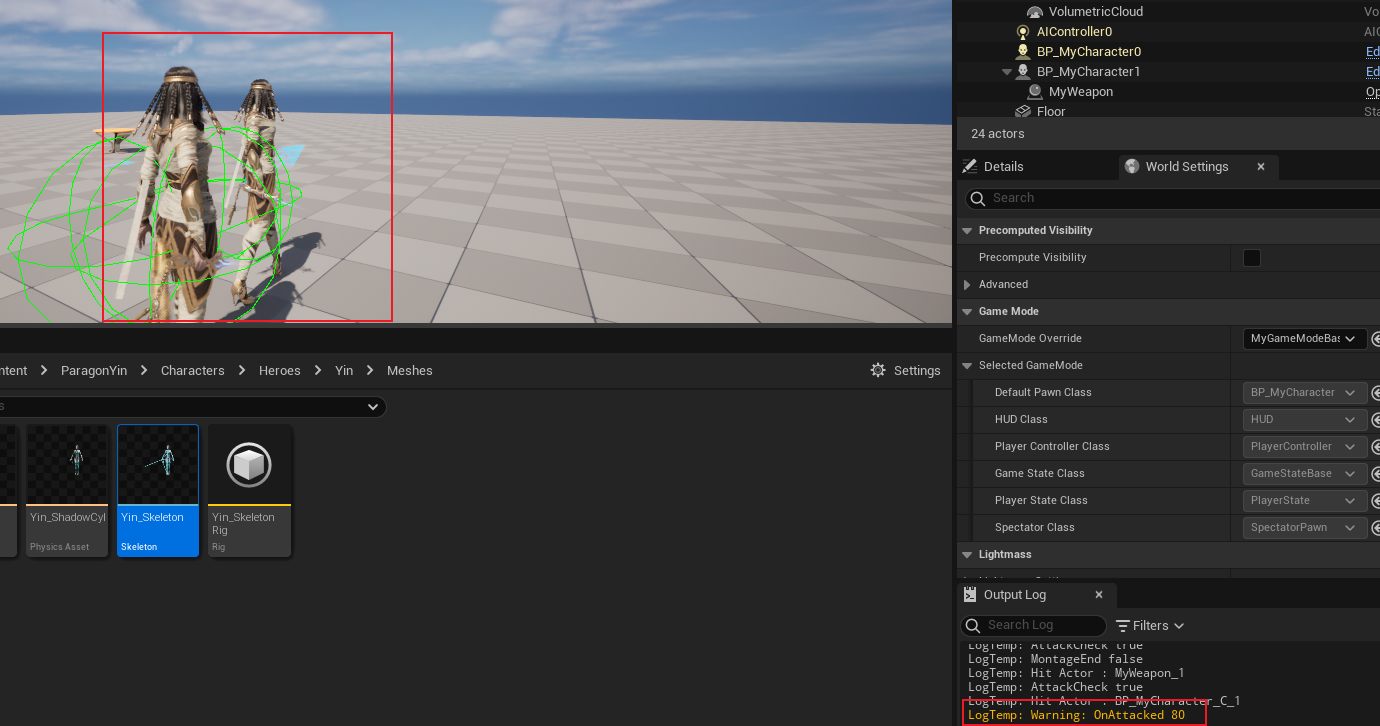Click the Output Log terminal icon
Image resolution: width=1380 pixels, height=726 pixels.
click(970, 594)
